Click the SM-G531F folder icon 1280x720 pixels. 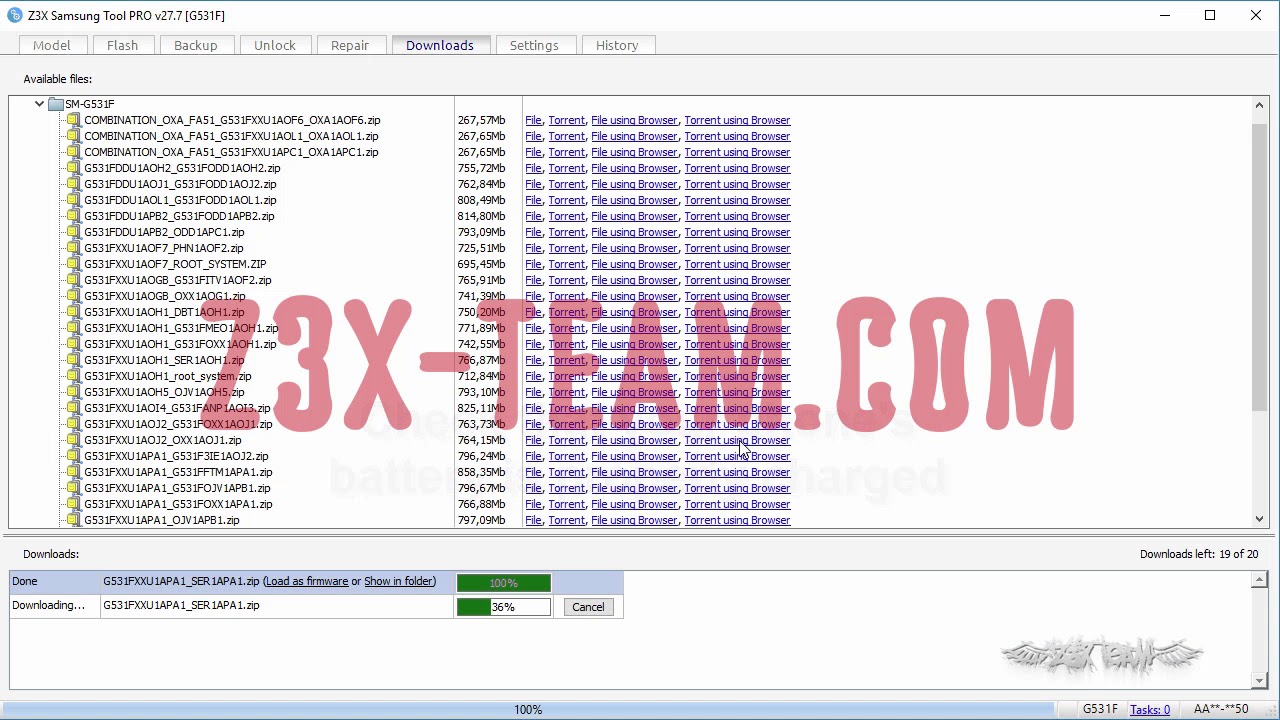click(56, 104)
